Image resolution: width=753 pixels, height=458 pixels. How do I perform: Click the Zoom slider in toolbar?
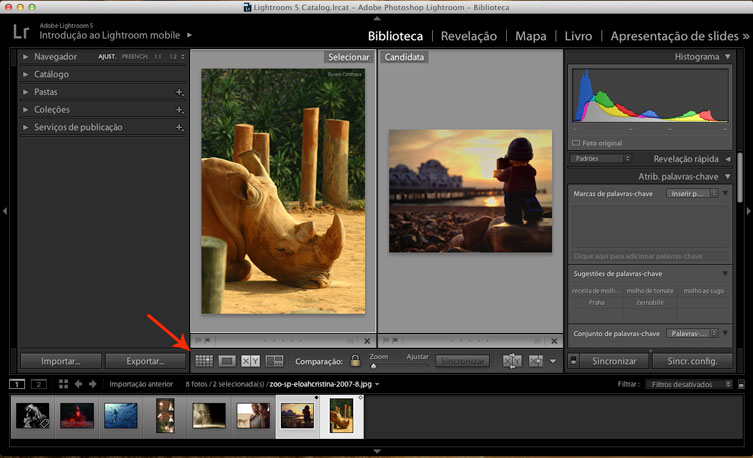(398, 365)
